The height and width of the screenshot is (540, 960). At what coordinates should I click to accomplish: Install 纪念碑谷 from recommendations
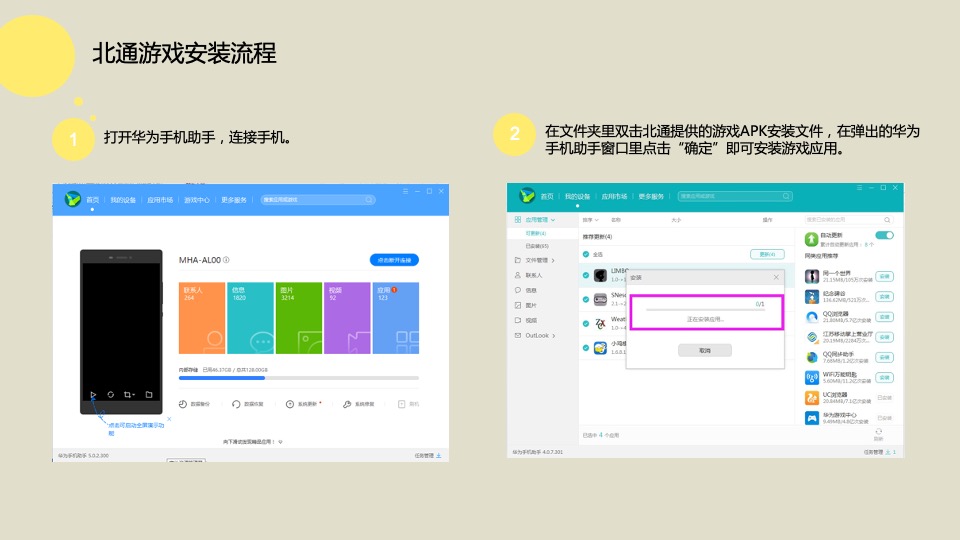click(x=885, y=297)
